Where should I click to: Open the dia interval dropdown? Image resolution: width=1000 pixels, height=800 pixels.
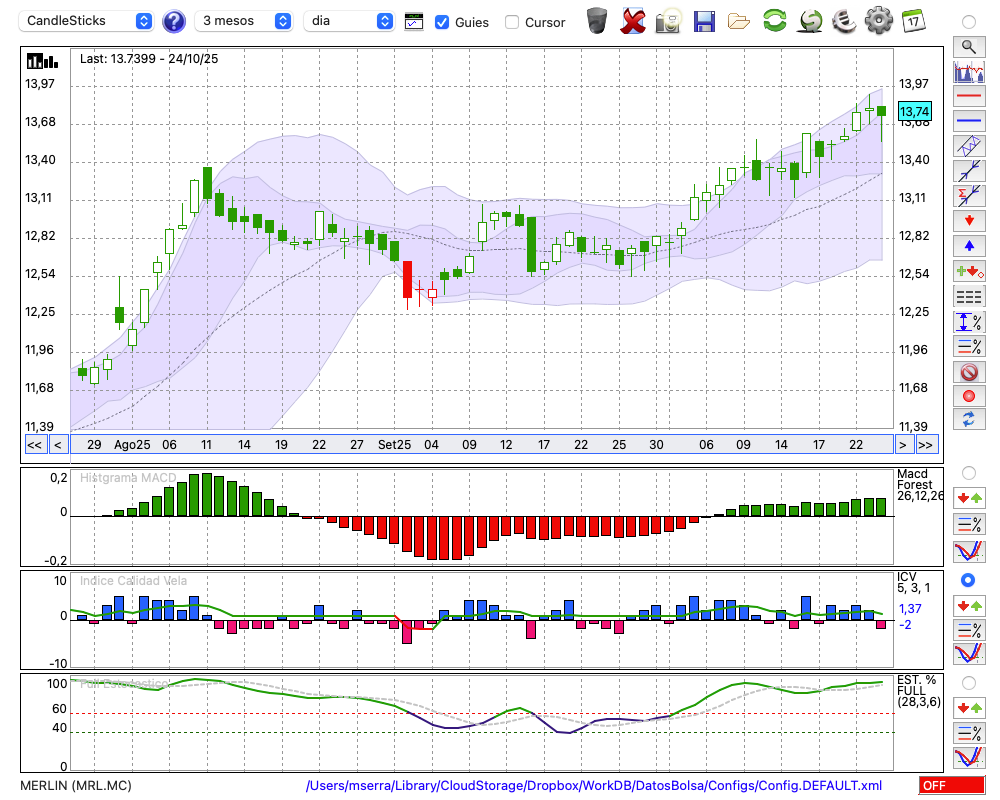(349, 21)
